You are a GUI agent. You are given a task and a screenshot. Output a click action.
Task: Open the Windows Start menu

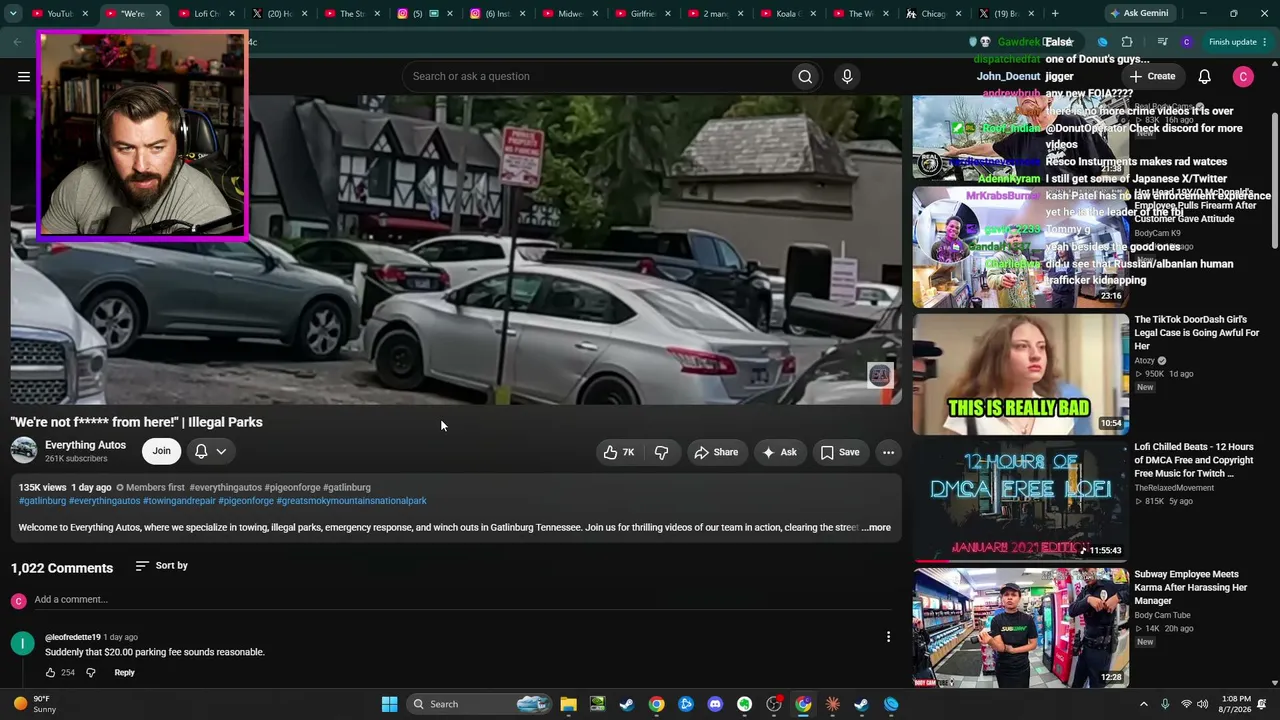click(x=389, y=704)
